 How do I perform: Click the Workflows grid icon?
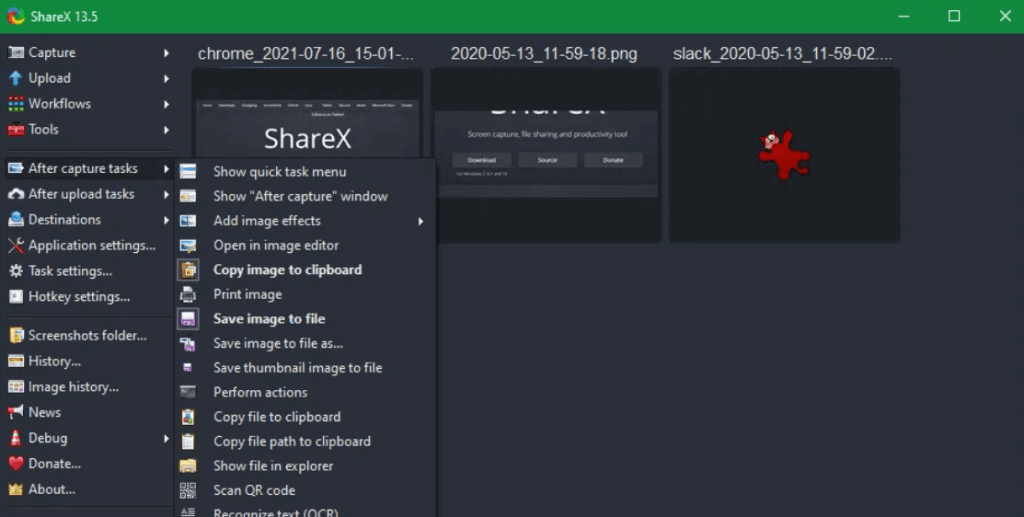[x=16, y=104]
